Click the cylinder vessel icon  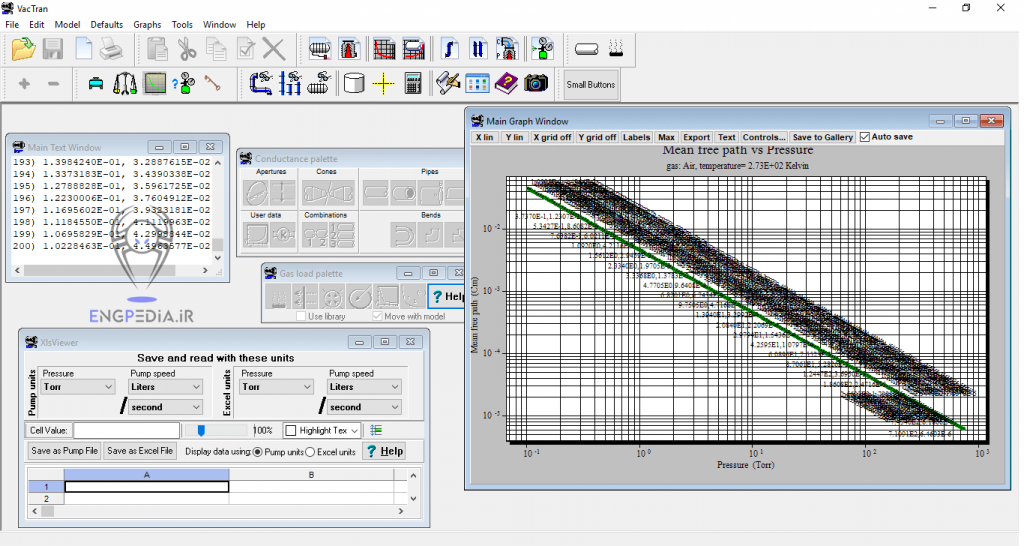point(353,84)
